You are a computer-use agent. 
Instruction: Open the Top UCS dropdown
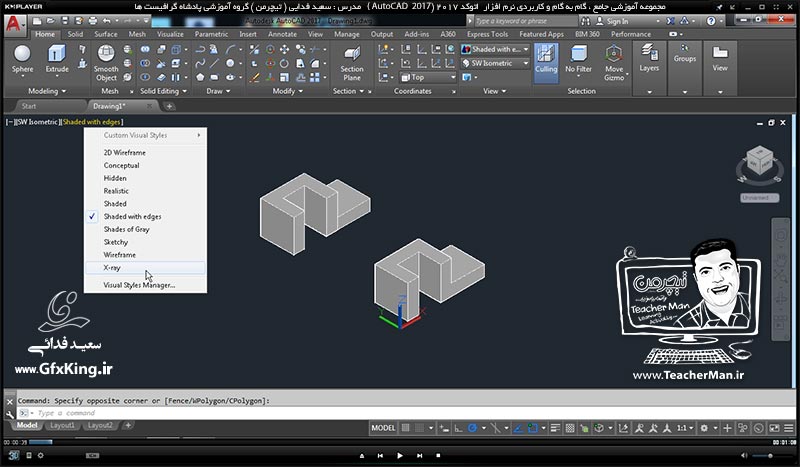428,78
